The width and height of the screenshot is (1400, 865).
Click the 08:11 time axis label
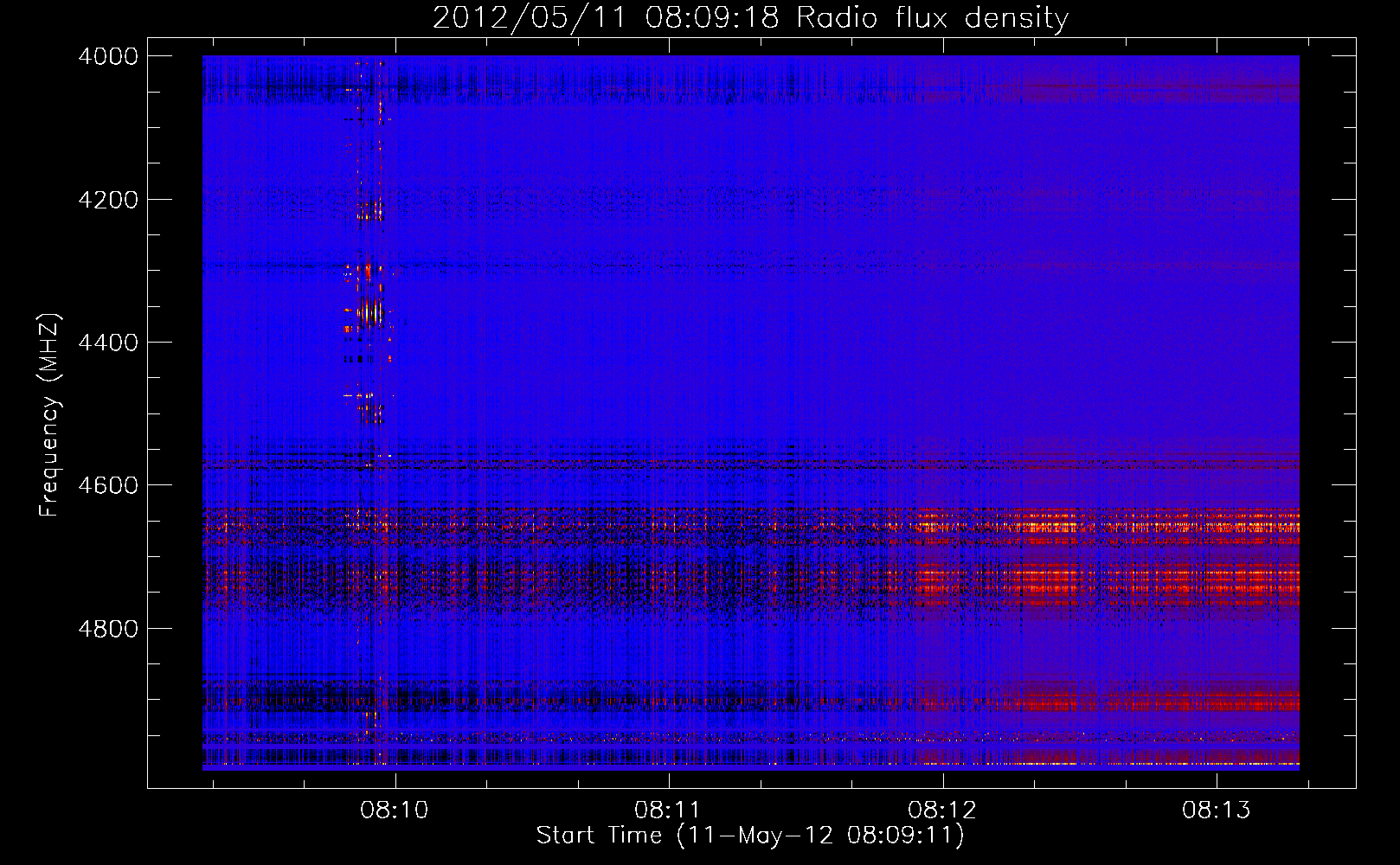(667, 810)
